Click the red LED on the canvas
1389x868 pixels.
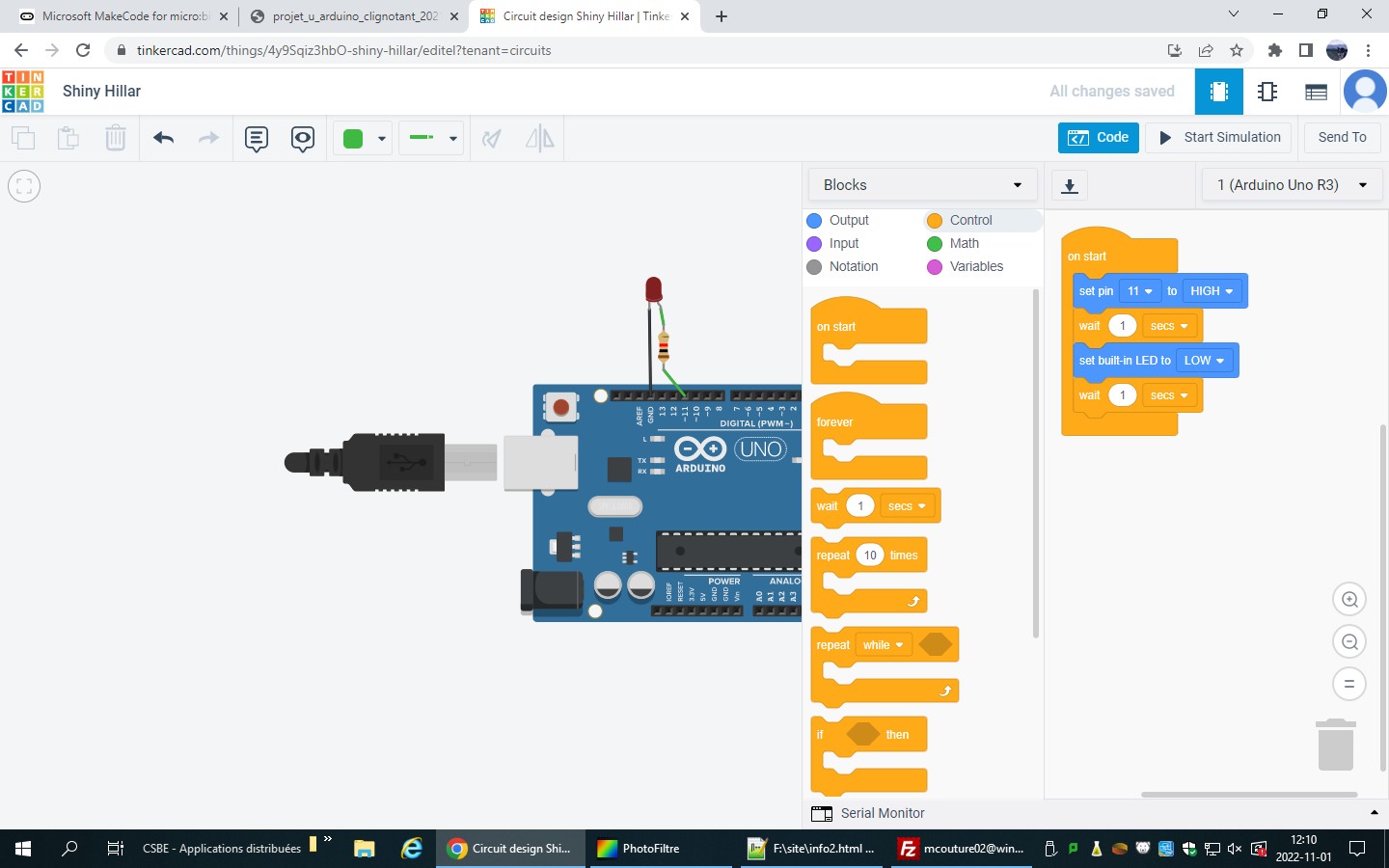click(x=653, y=289)
